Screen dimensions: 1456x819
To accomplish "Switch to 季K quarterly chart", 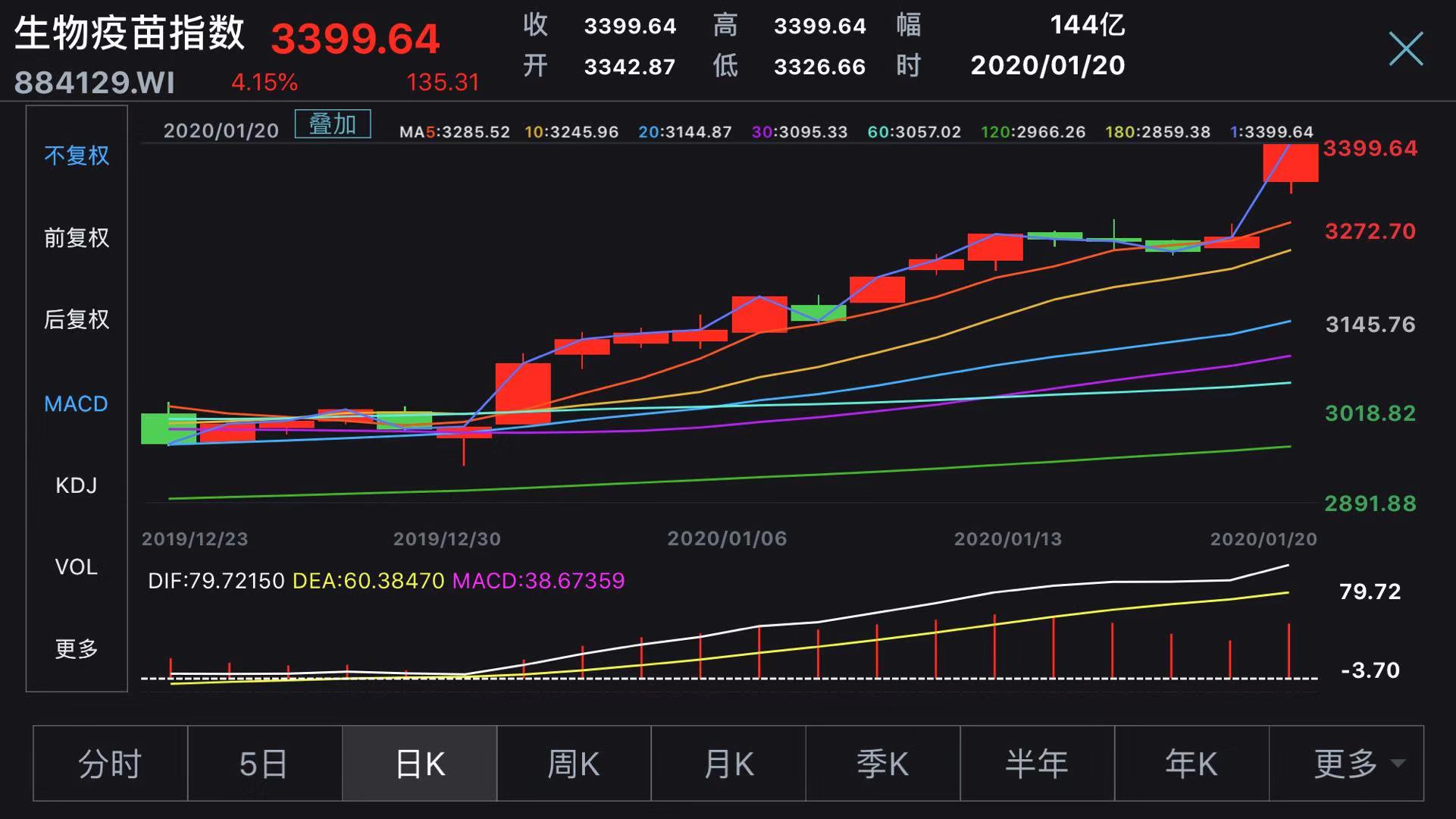I will pos(883,764).
